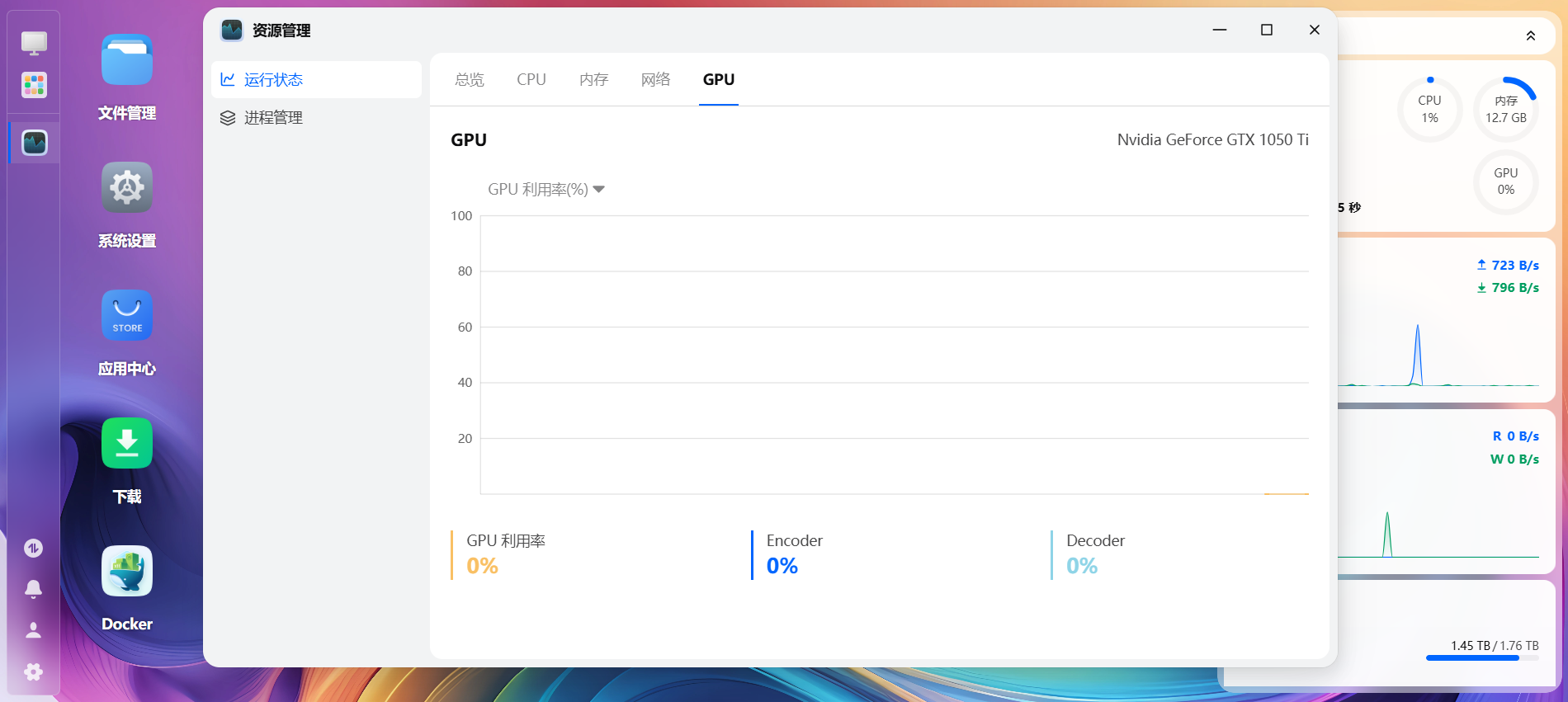The image size is (1568, 702).
Task: Collapse the widget panel with the double chevron
Action: (x=1530, y=35)
